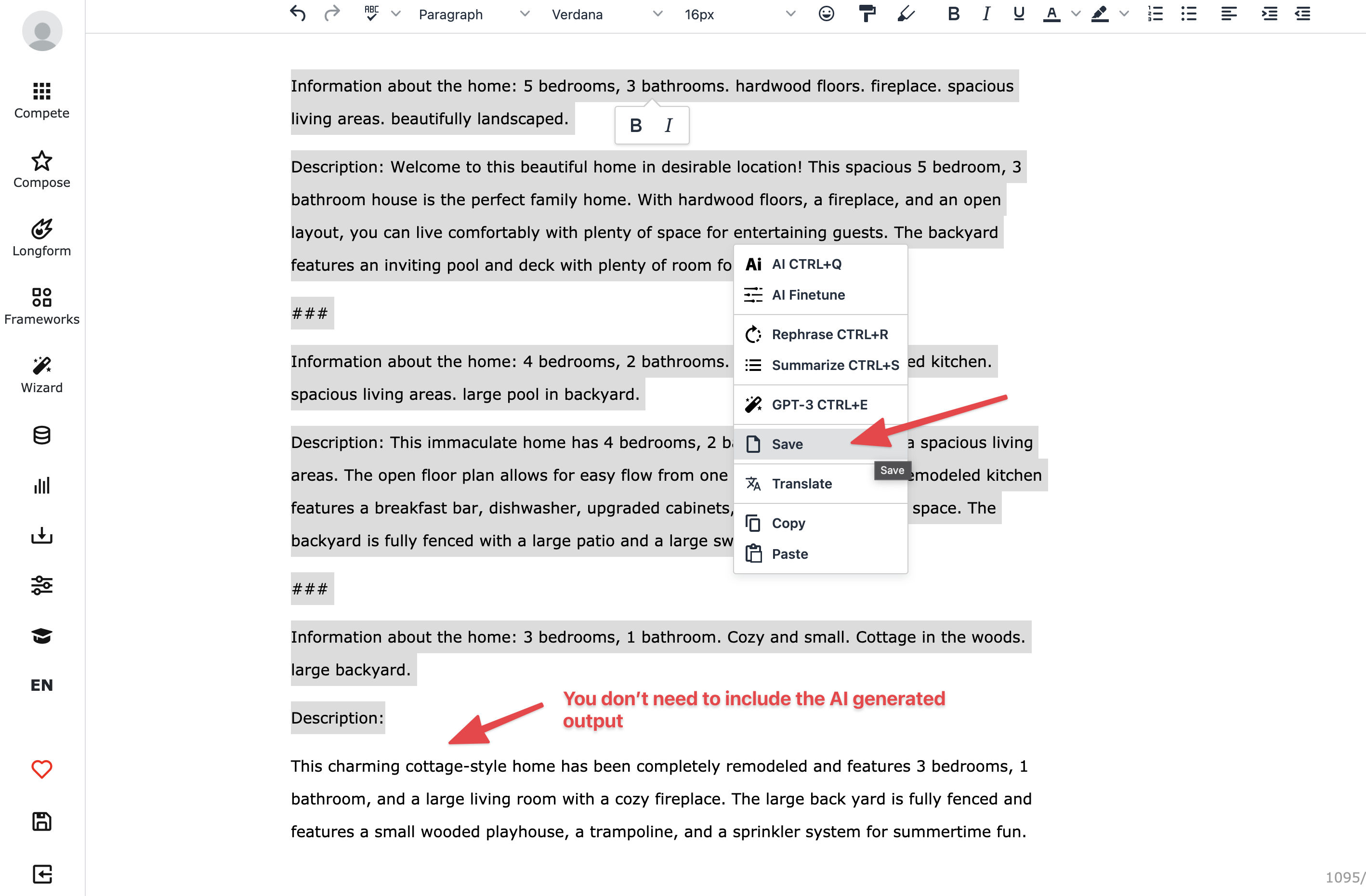The height and width of the screenshot is (896, 1366).
Task: Open the sliders settings icon in sidebar
Action: click(42, 585)
